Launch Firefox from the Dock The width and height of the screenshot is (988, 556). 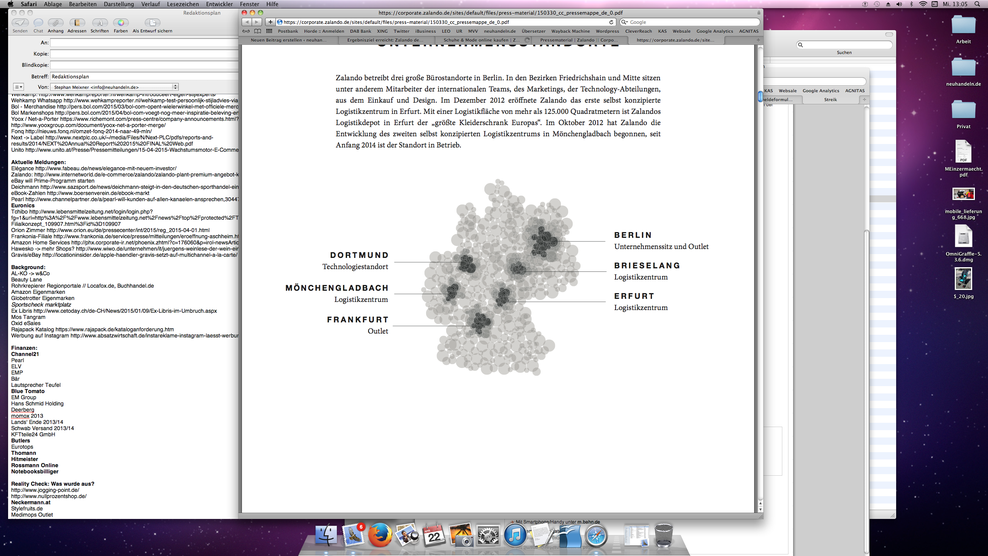[380, 535]
